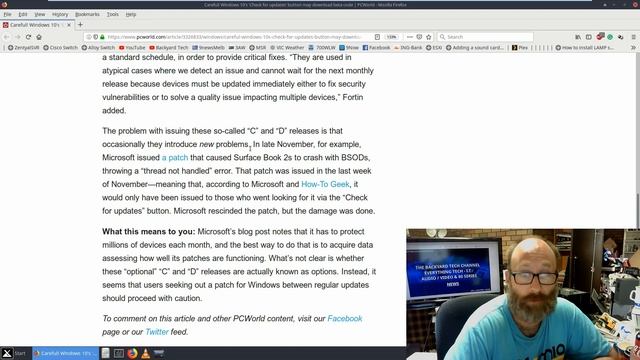Show more bookmarks overflow chevron
The height and width of the screenshot is (360, 640).
[x=633, y=48]
